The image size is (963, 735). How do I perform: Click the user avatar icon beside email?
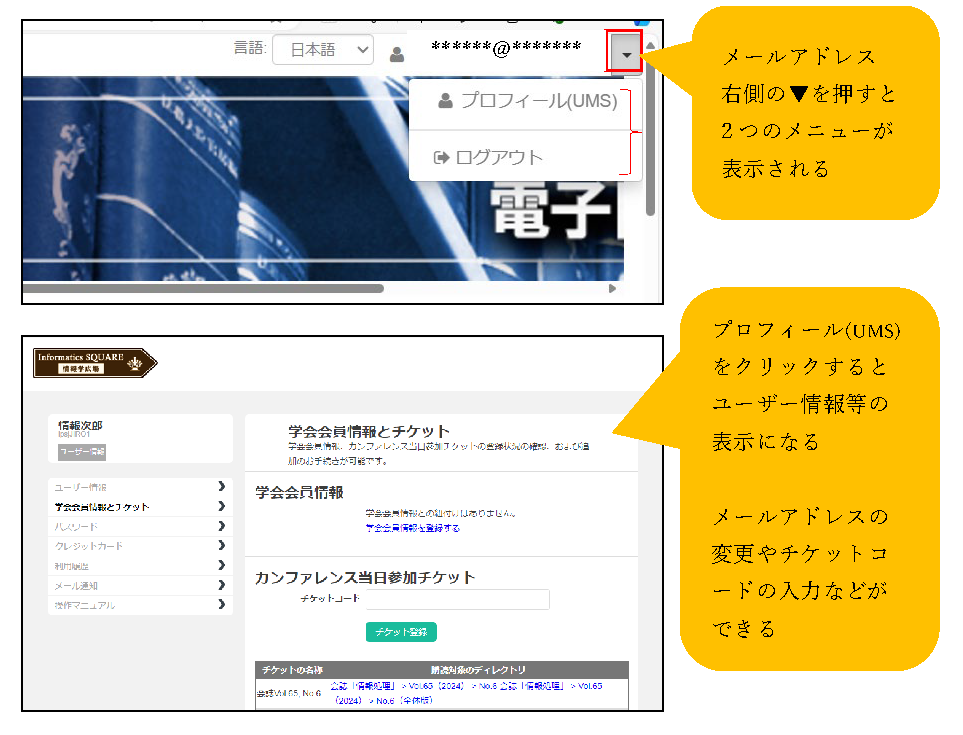(397, 54)
